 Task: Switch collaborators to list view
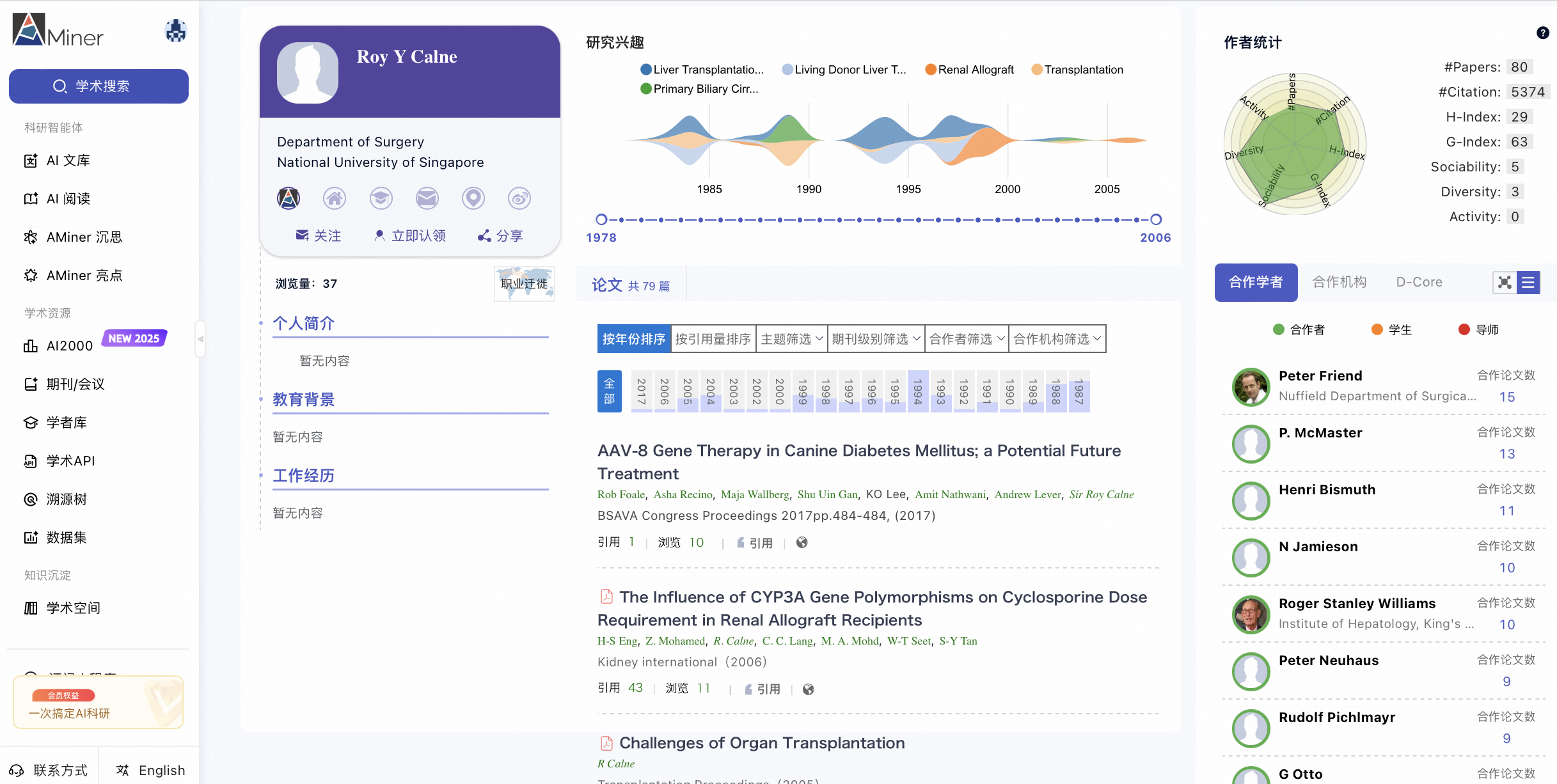pyautogui.click(x=1528, y=283)
